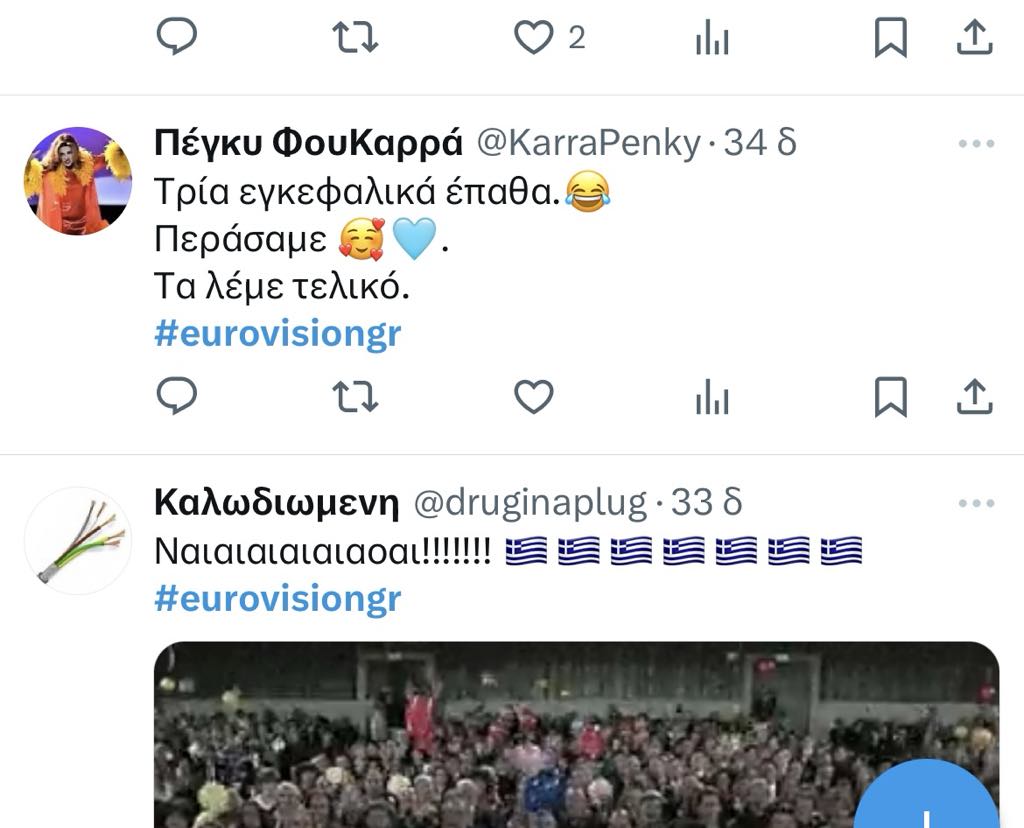1024x828 pixels.
Task: Open Καλωδιωμενη cable avatar
Action: tap(78, 541)
